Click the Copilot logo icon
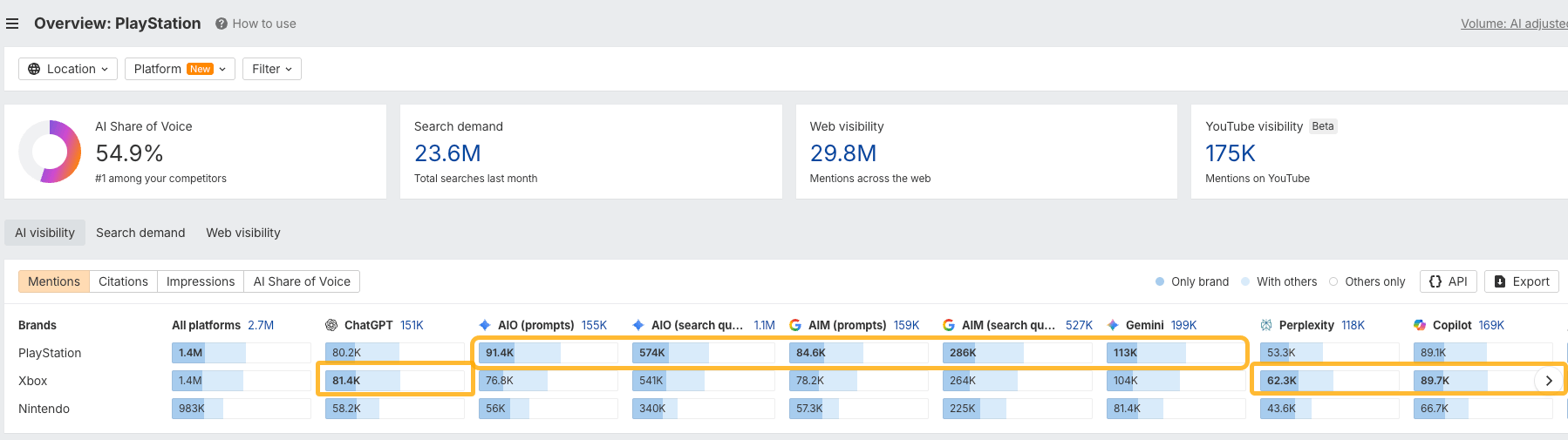 tap(1420, 325)
